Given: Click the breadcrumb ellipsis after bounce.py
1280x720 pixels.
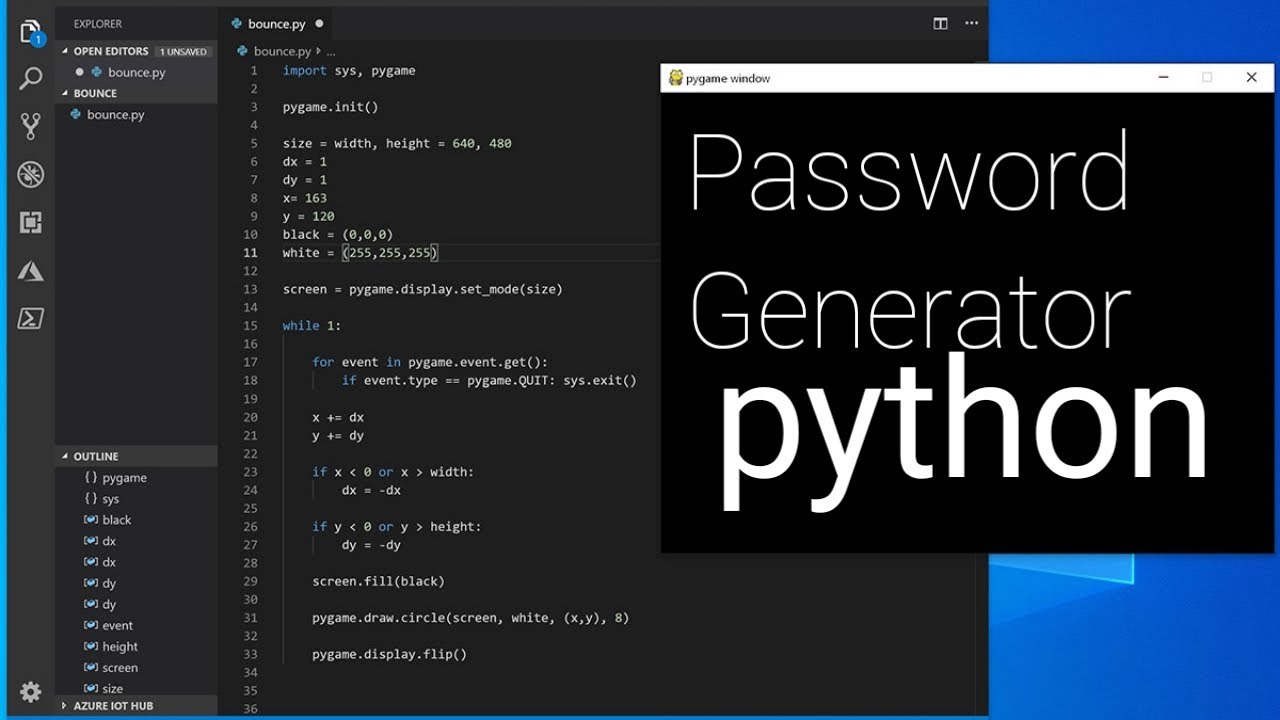Looking at the screenshot, I should [x=331, y=51].
